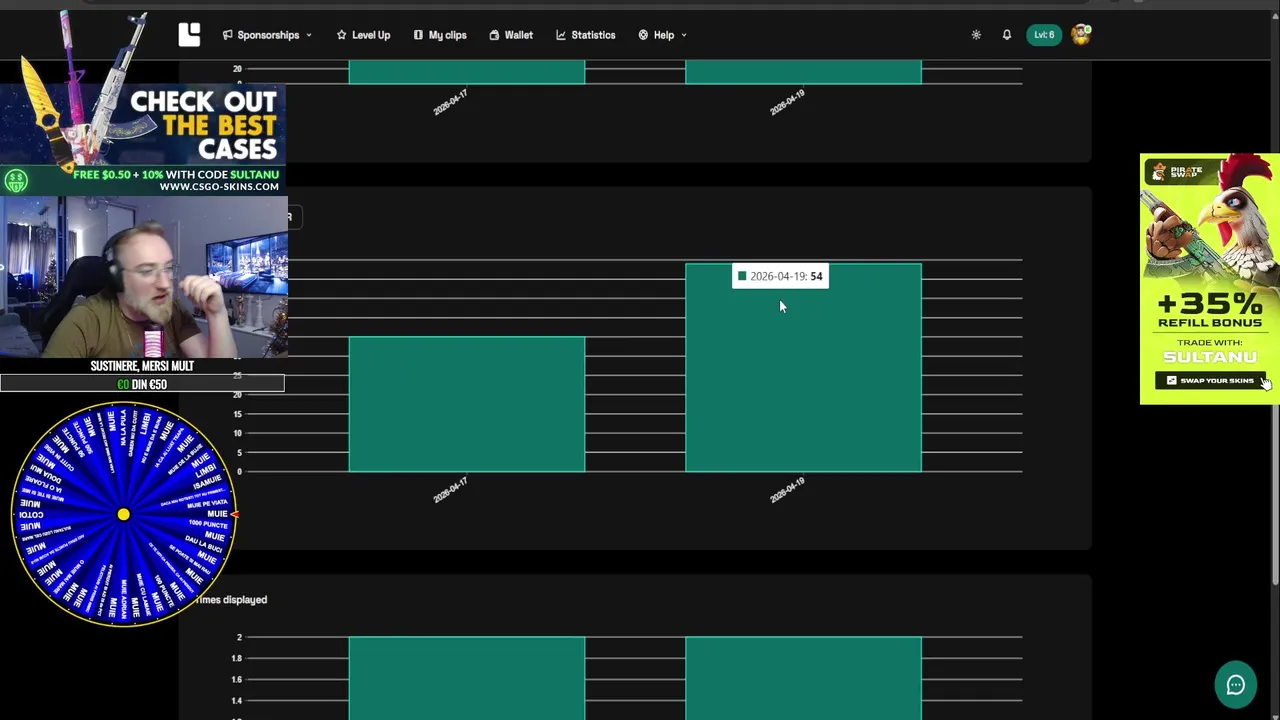
Task: Open the My clips page
Action: tap(440, 35)
